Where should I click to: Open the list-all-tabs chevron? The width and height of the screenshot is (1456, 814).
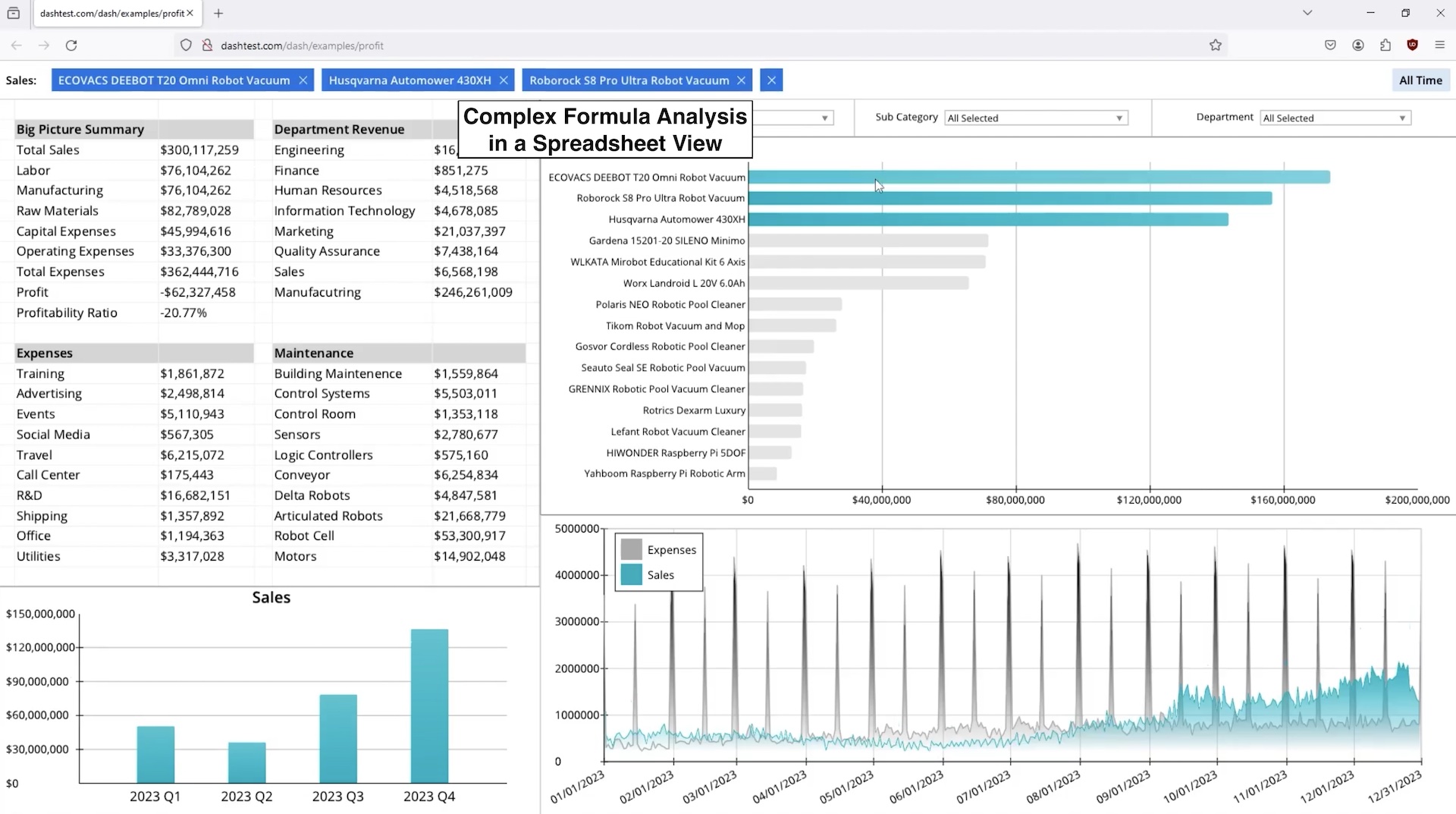point(1307,12)
